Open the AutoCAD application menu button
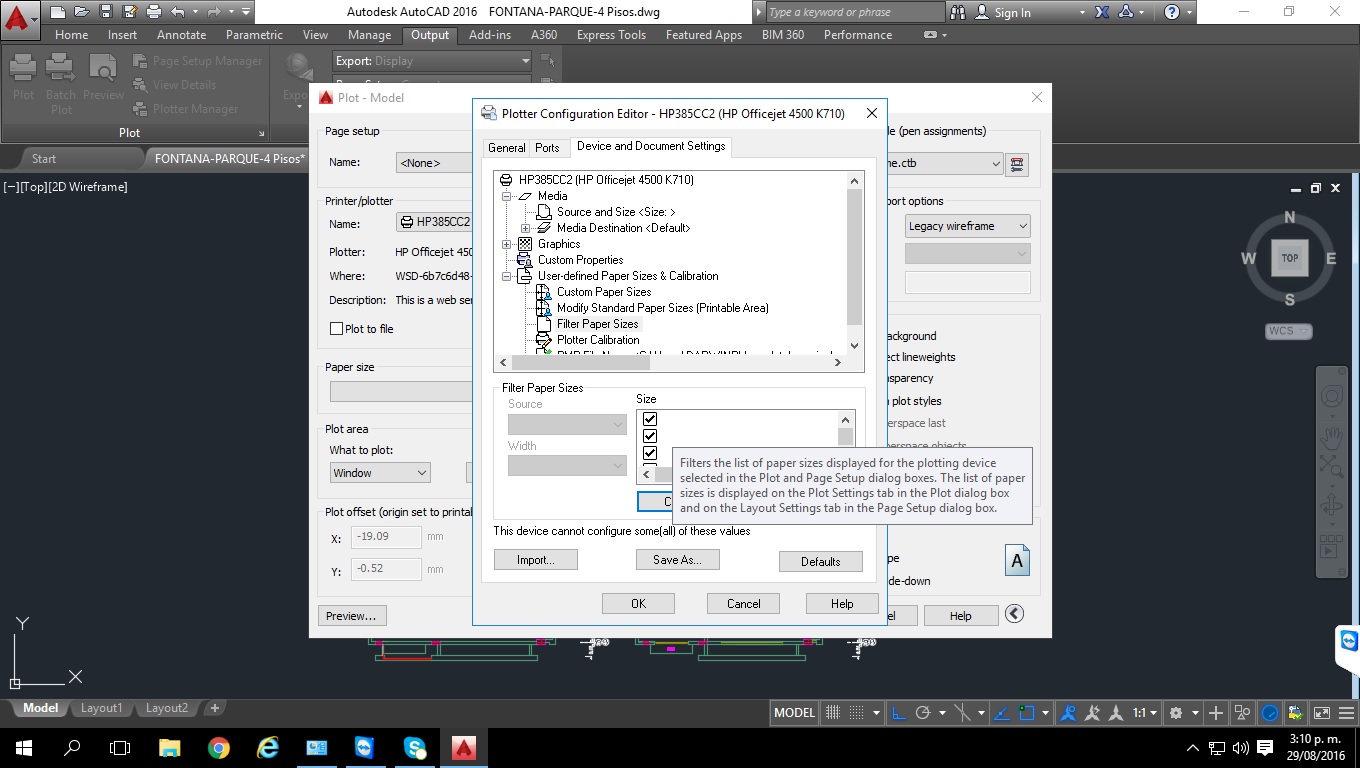Screen dimensions: 1360x768 20,17
